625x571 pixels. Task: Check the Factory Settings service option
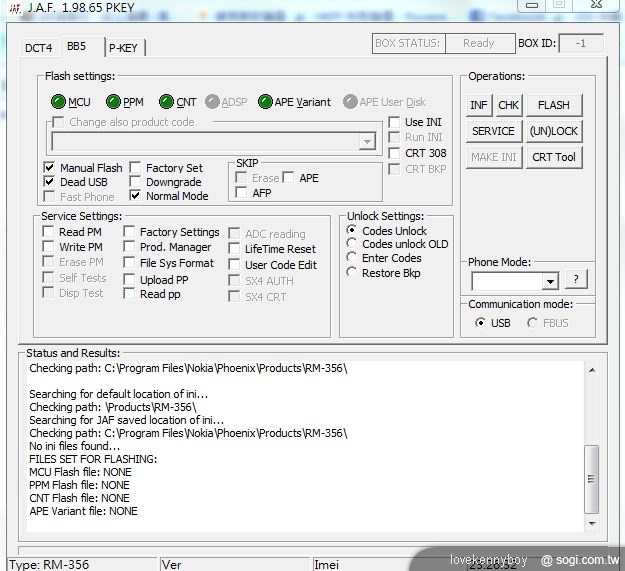click(129, 231)
